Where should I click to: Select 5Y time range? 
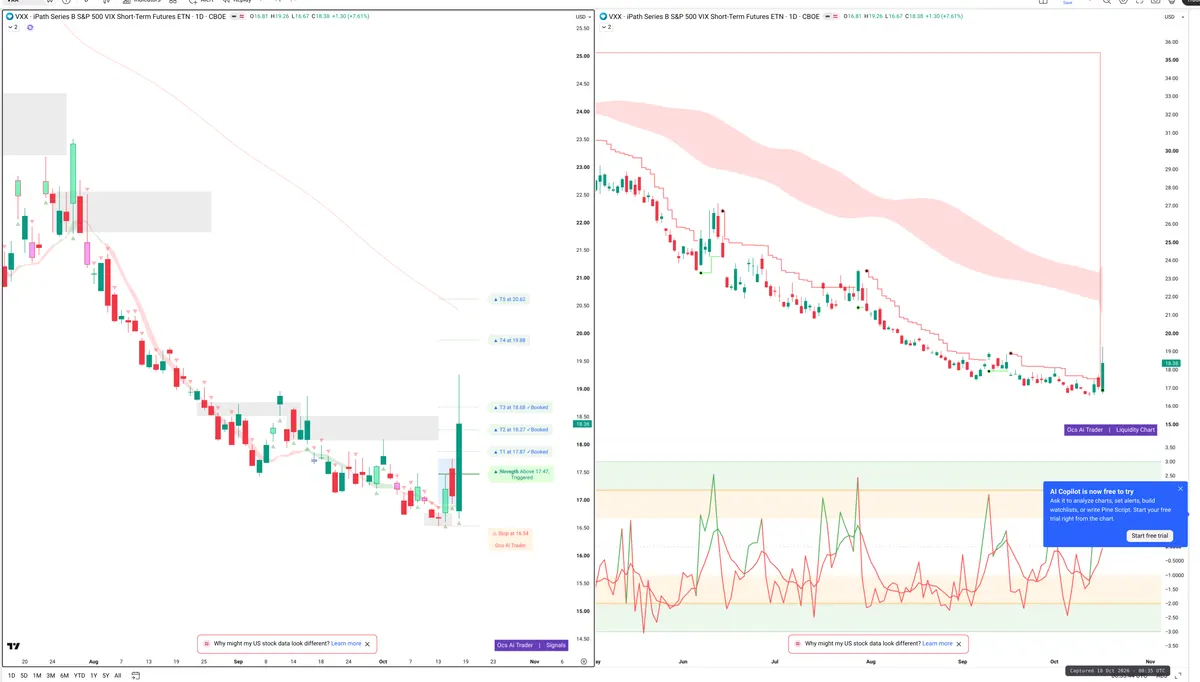[x=105, y=676]
